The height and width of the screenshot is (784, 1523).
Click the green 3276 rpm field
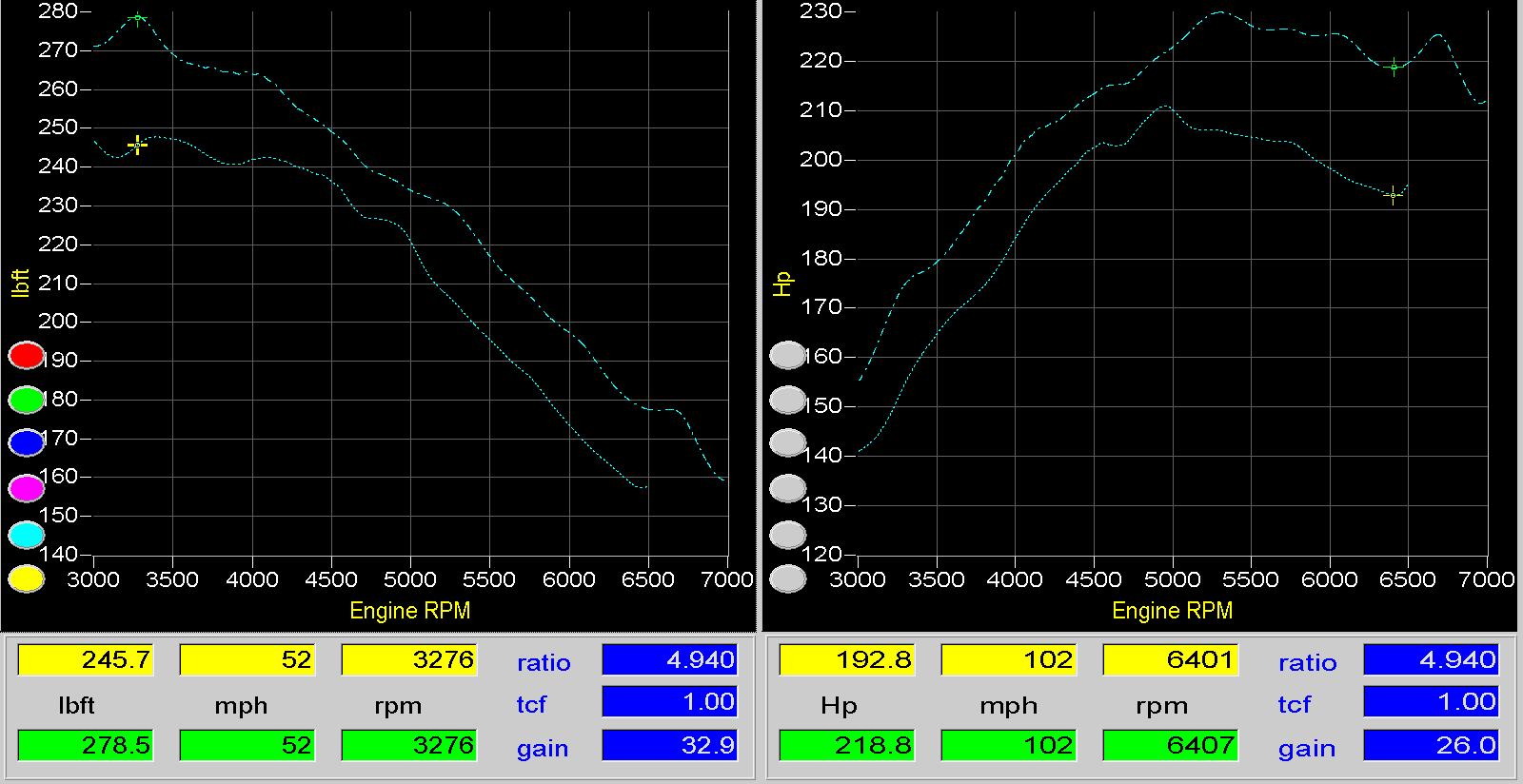409,745
